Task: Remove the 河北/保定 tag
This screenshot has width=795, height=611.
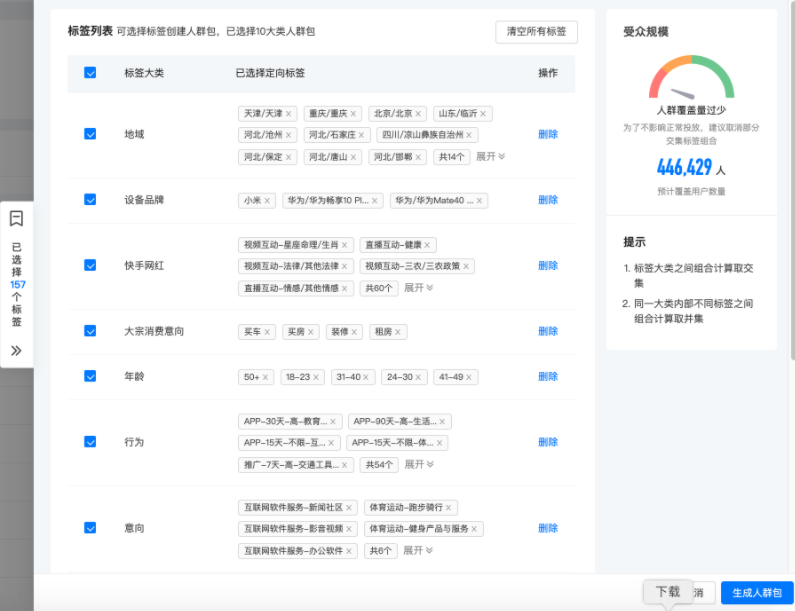Action: [288, 157]
